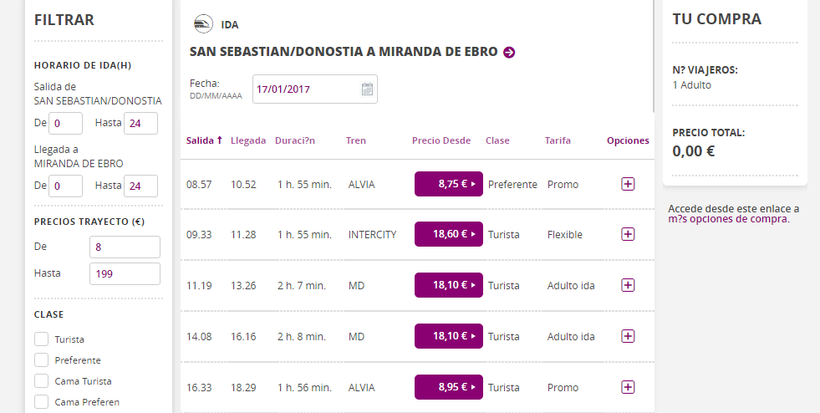This screenshot has height=413, width=820.
Task: Click the train icon beside IDA
Action: 203,24
